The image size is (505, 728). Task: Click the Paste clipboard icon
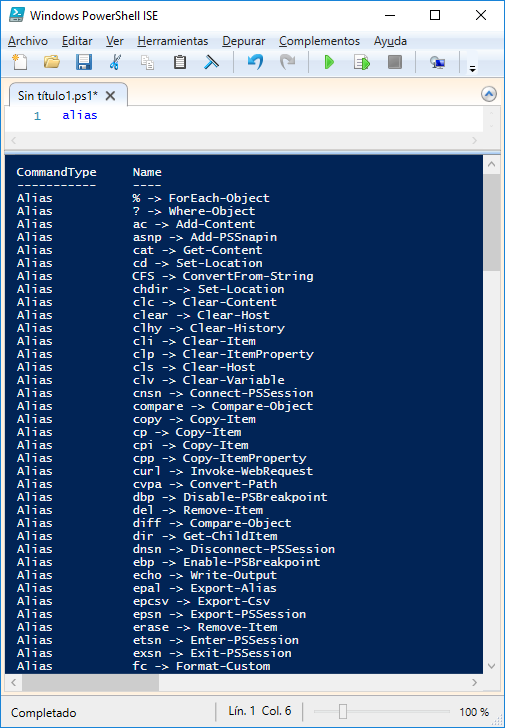point(180,62)
